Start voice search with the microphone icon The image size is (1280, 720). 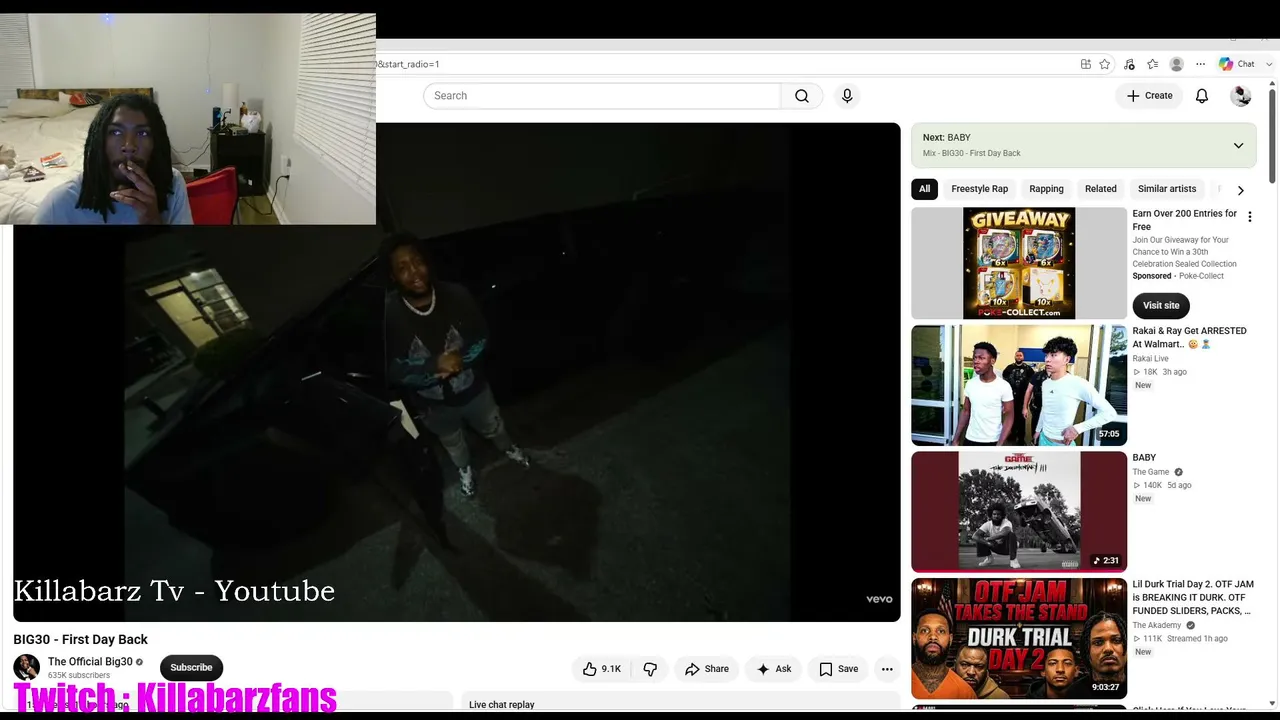coord(847,96)
